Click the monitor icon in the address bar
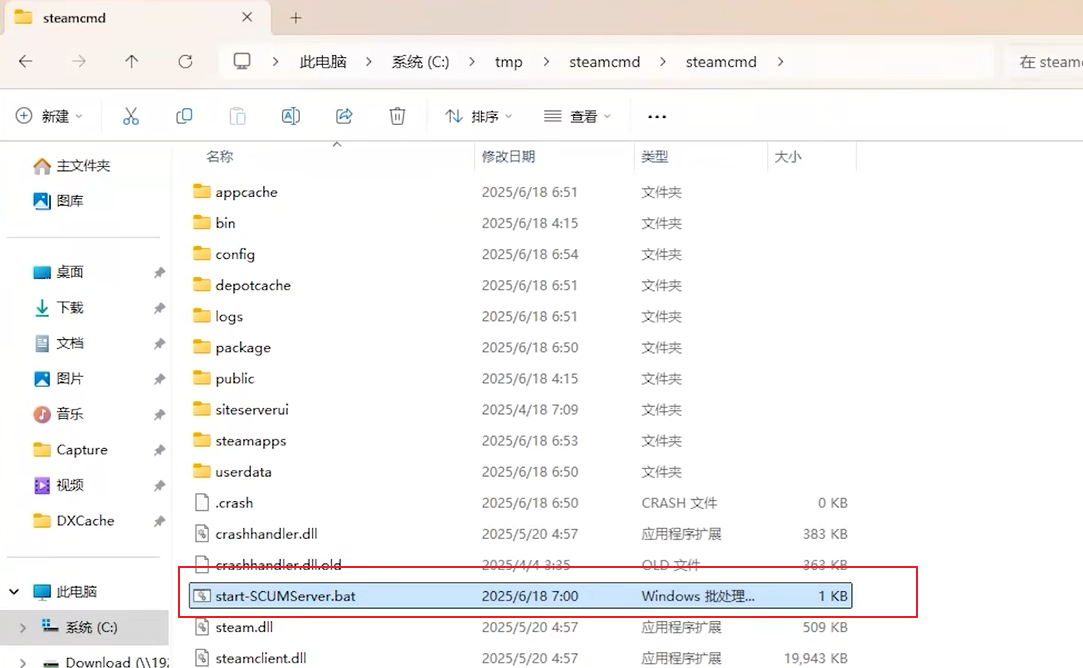1083x668 pixels. point(242,61)
